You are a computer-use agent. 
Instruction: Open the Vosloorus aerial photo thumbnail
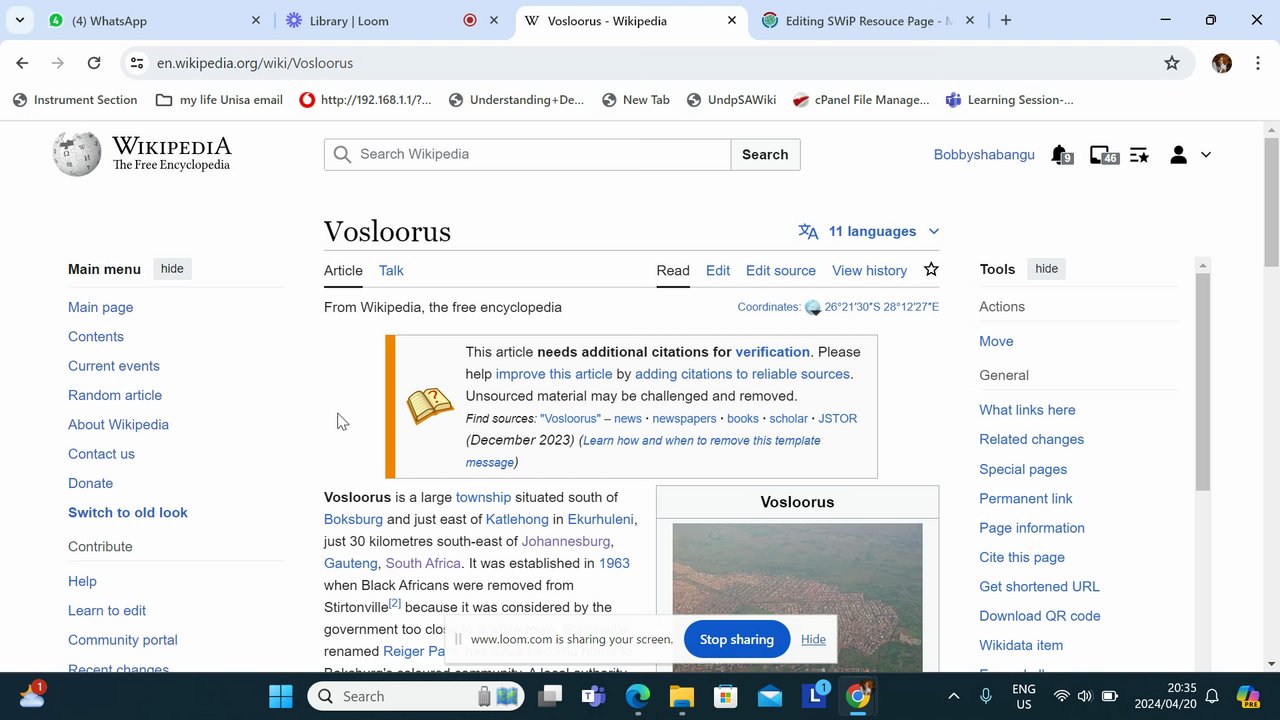click(x=797, y=597)
